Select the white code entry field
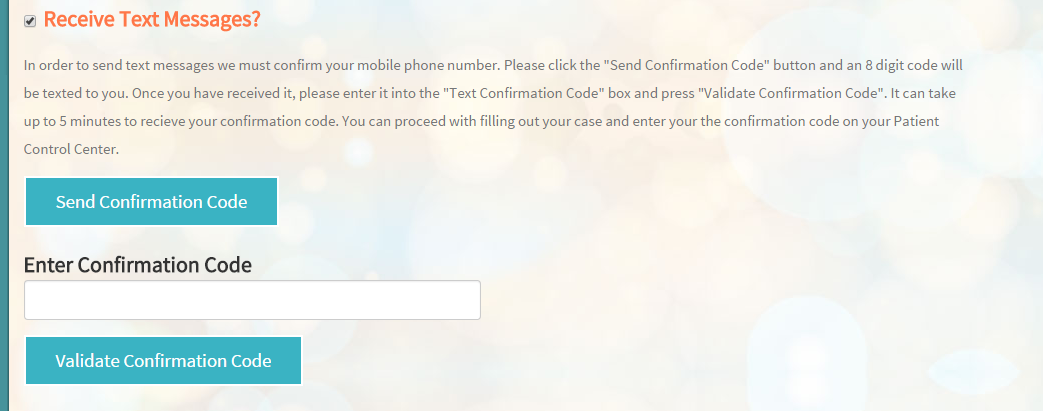This screenshot has height=411, width=1043. click(252, 300)
